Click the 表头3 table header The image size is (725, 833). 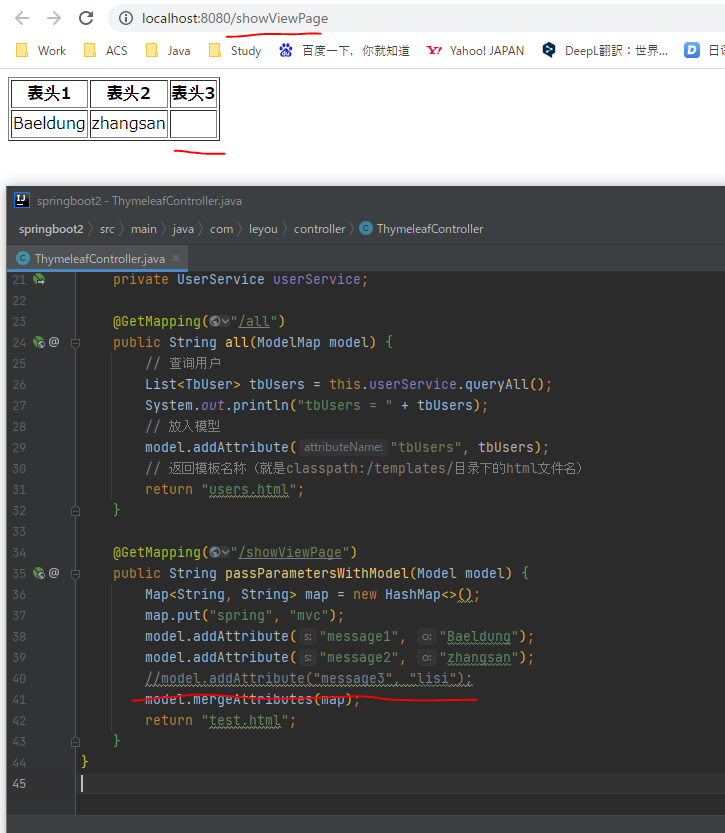pos(193,94)
